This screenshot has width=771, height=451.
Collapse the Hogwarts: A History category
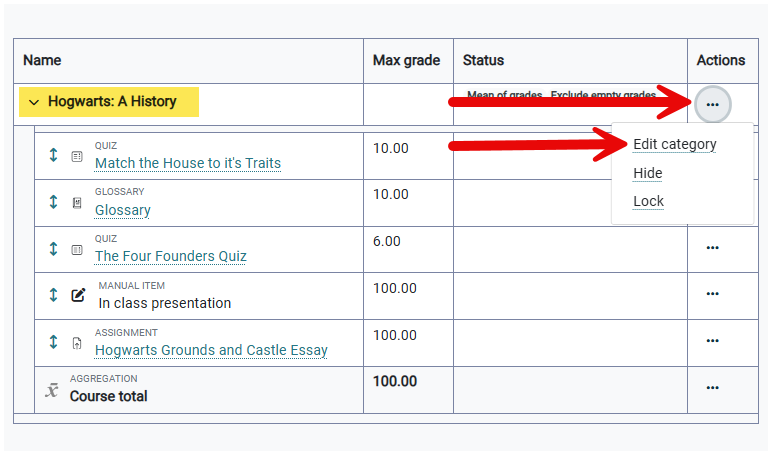[x=34, y=102]
